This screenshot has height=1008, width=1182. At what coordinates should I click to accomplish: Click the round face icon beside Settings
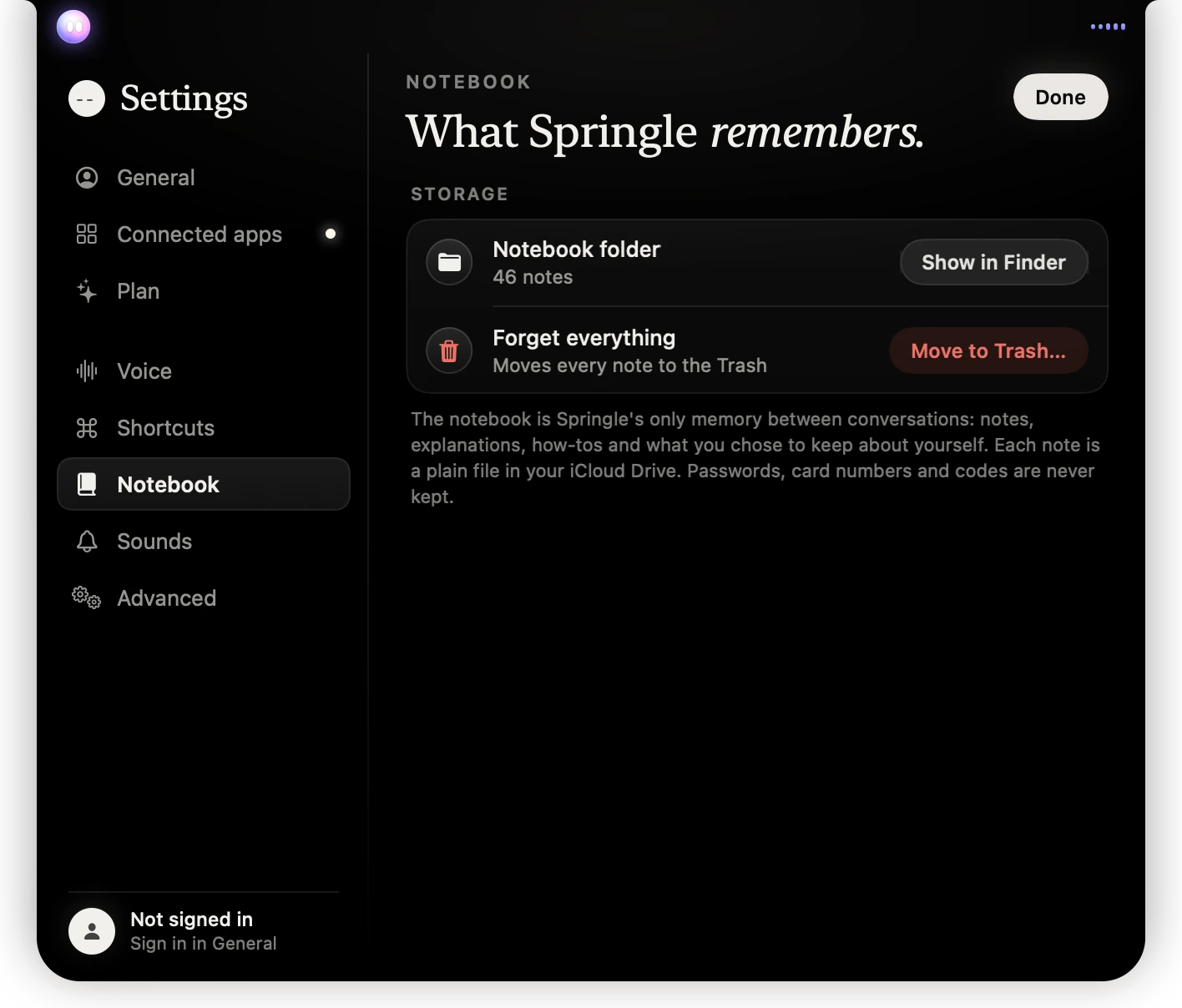[x=87, y=98]
